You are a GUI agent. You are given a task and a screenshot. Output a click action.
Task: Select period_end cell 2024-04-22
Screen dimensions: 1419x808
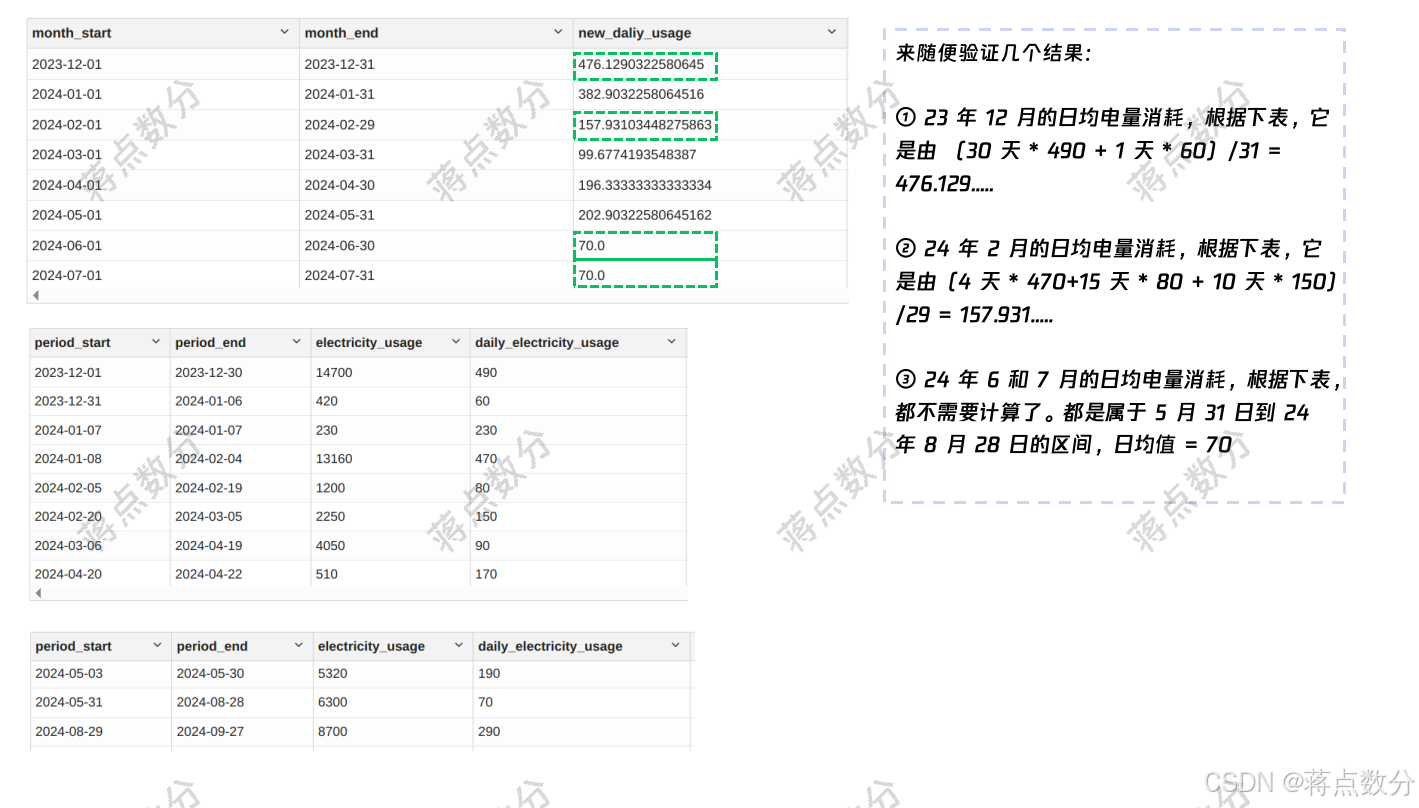[240, 574]
